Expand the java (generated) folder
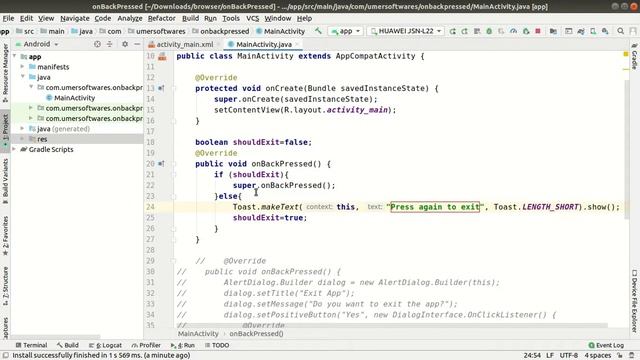Screen dimensions: 640x360 (x=23, y=129)
